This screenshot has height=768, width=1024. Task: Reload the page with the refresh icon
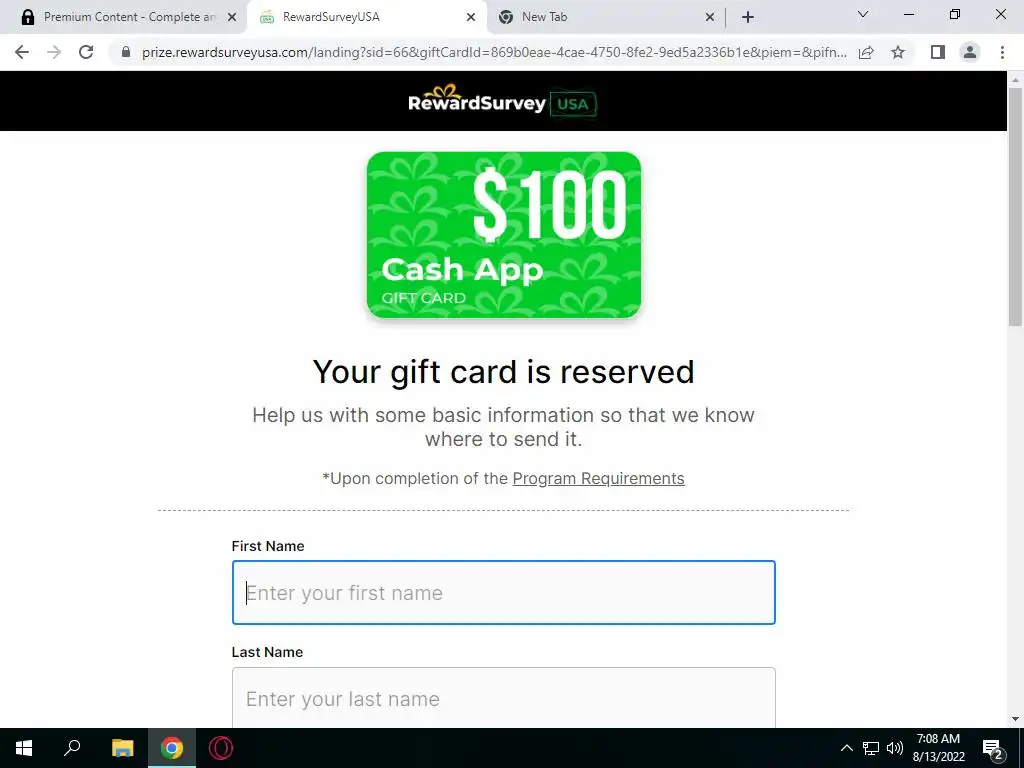pos(86,52)
